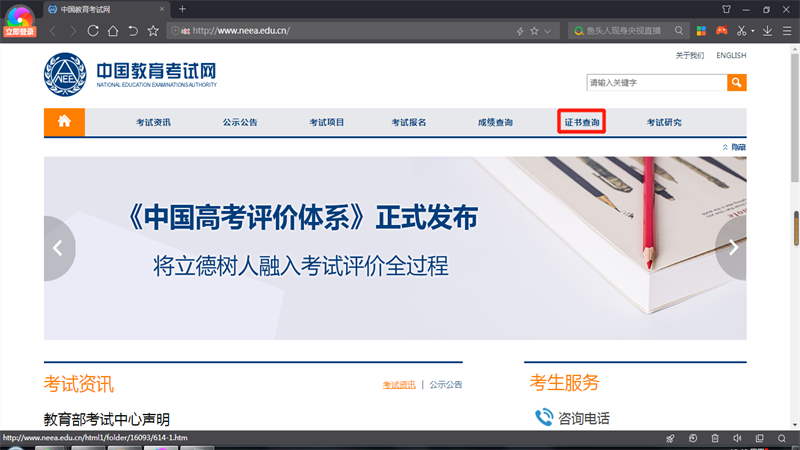This screenshot has width=800, height=450.
Task: Reload the page with refresh icon
Action: click(x=93, y=31)
